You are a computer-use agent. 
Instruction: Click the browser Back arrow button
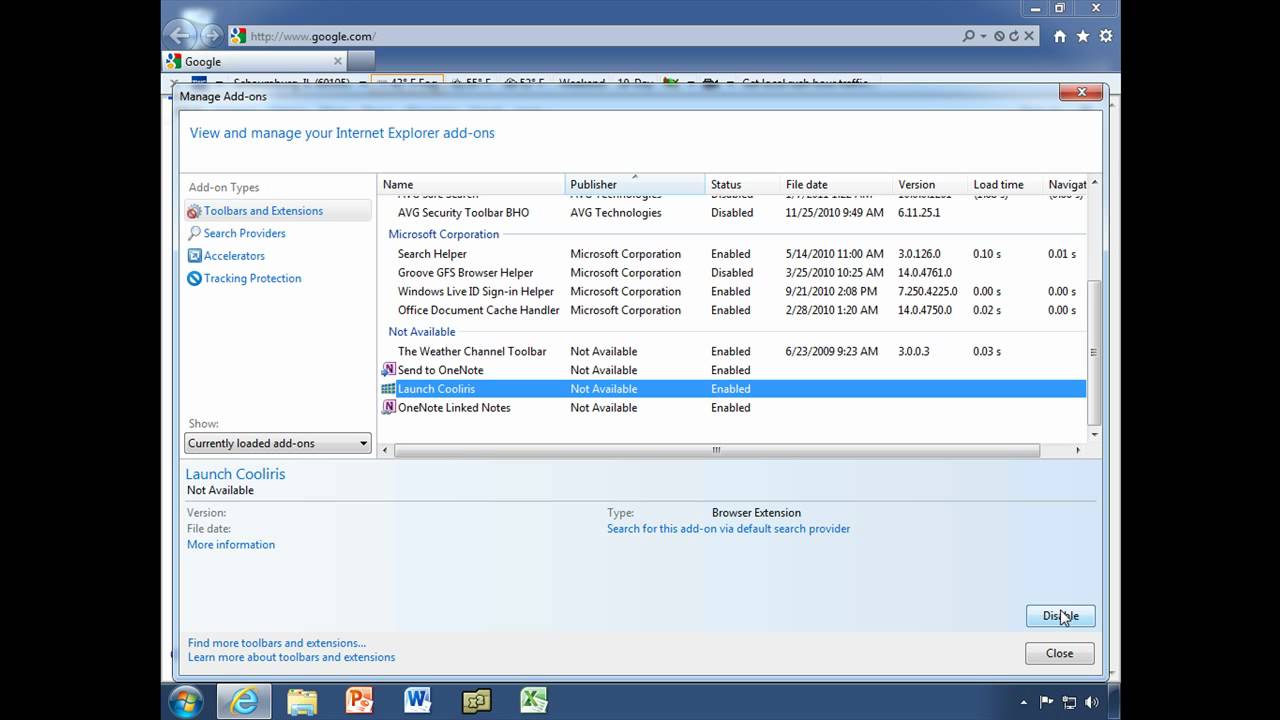pyautogui.click(x=181, y=35)
